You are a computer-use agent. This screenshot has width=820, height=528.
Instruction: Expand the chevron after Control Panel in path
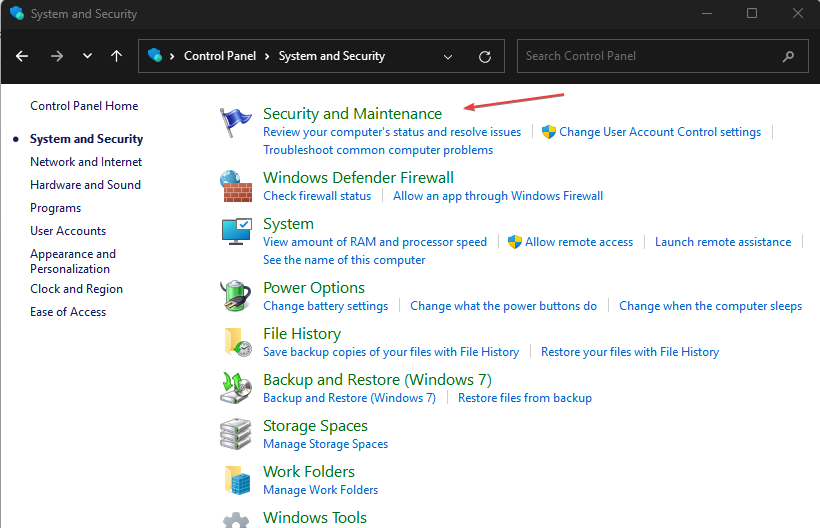click(267, 56)
